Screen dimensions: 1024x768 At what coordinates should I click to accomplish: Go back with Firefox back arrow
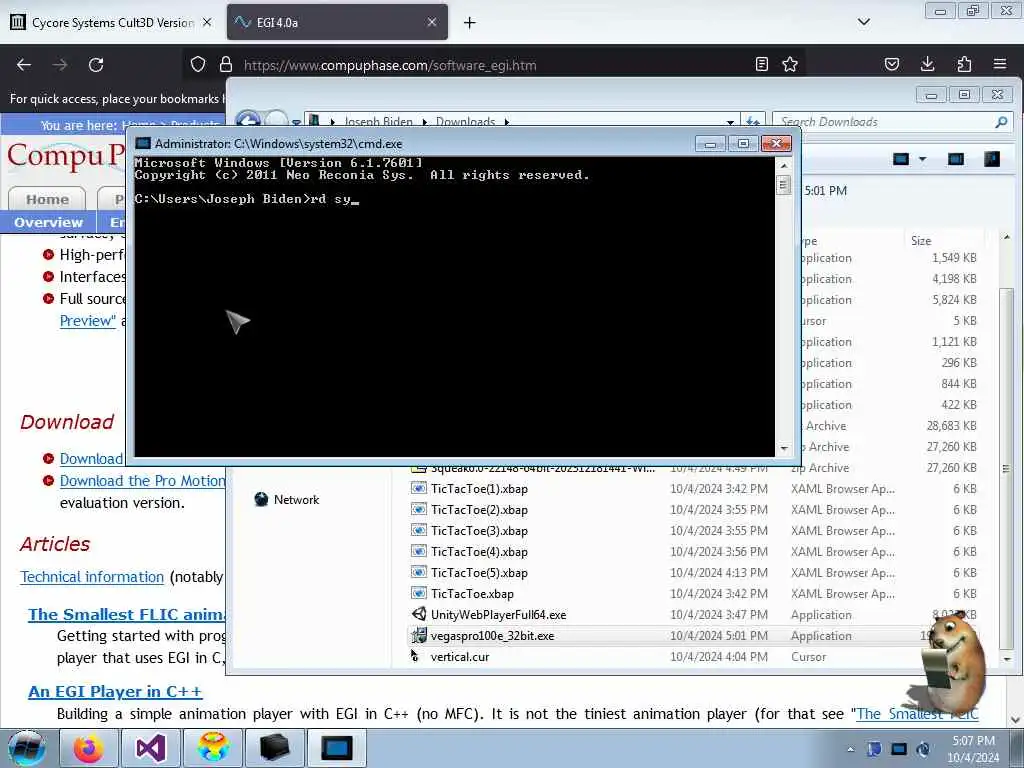(x=24, y=65)
